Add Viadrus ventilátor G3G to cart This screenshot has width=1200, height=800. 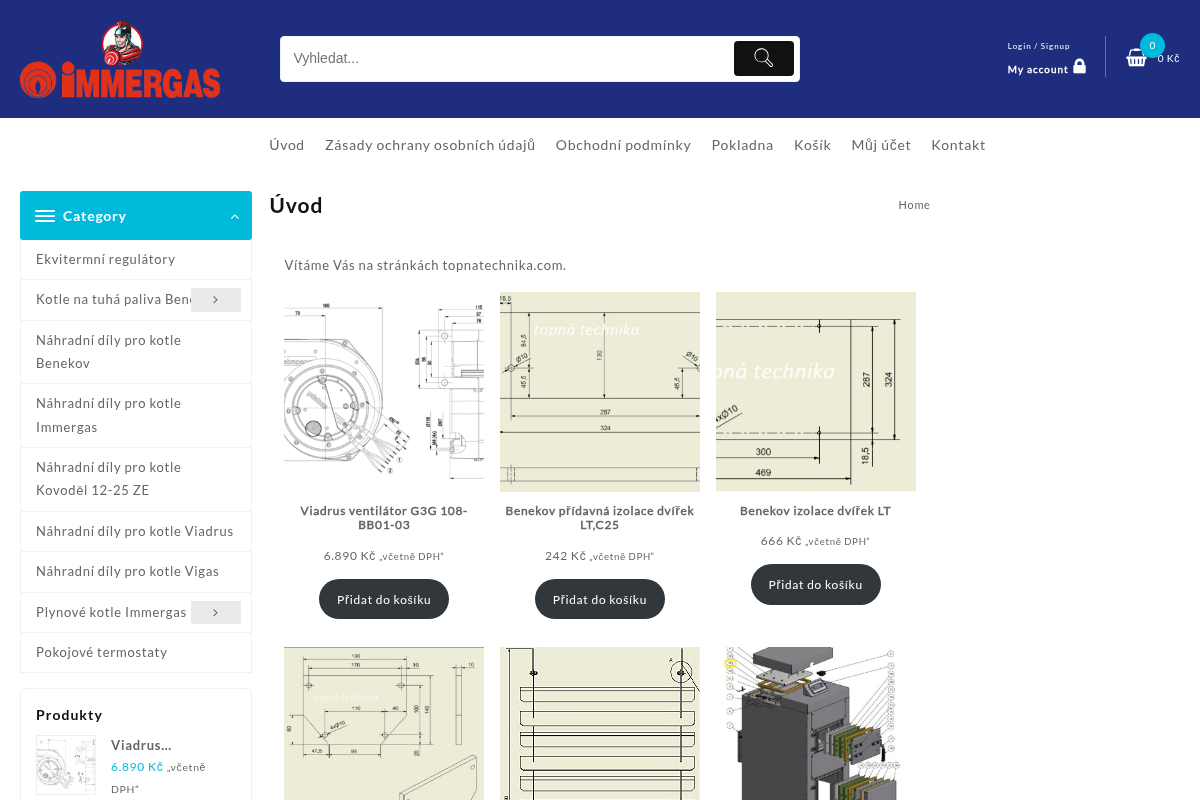384,599
